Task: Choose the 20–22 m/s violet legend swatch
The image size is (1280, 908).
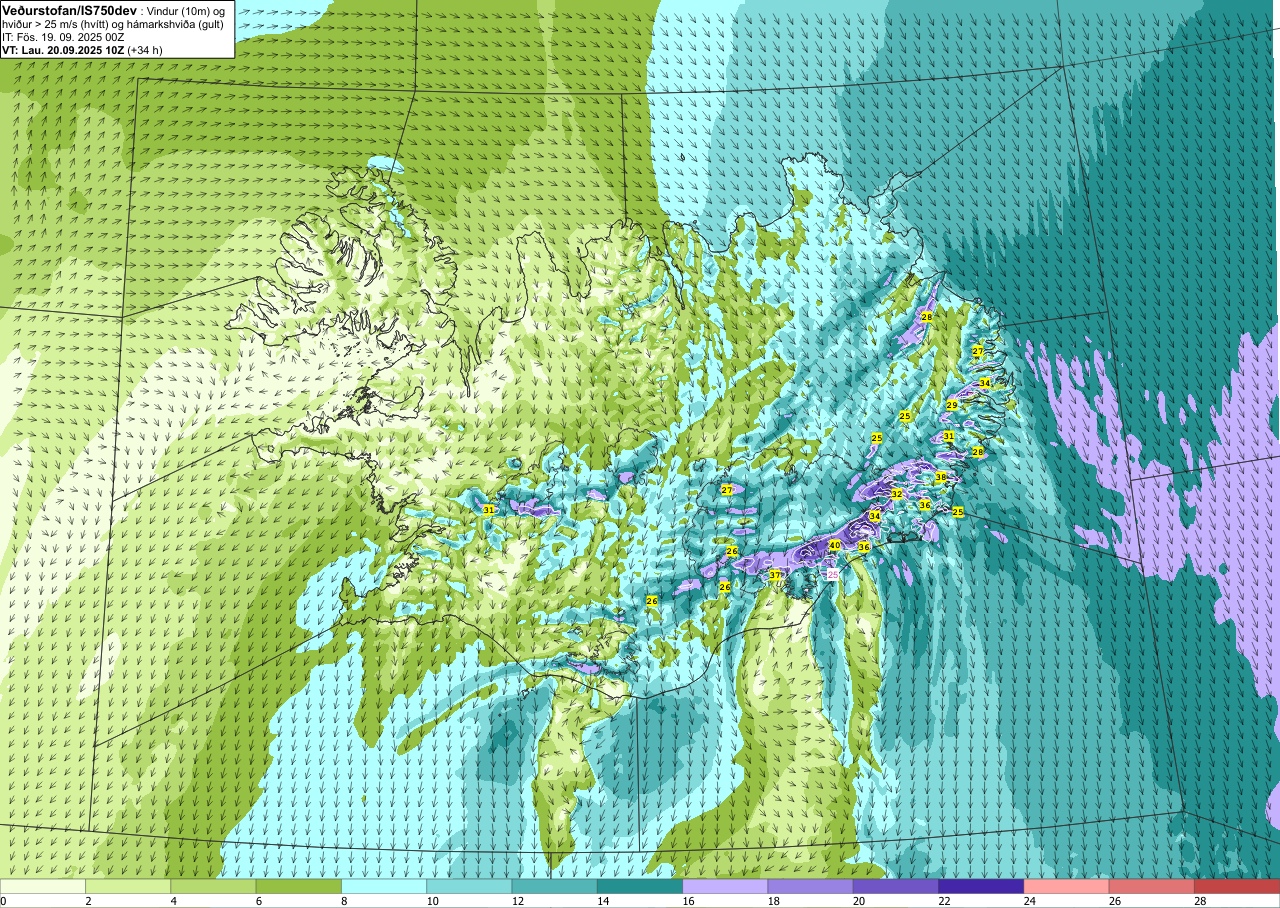Action: tap(895, 886)
